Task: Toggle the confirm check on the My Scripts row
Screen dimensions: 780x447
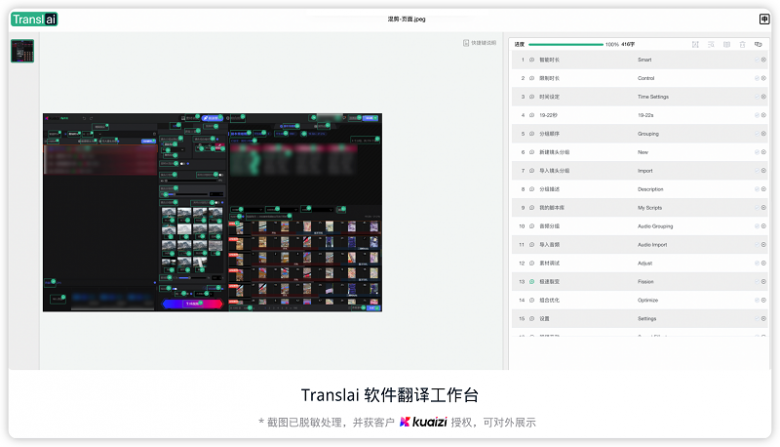Action: [x=757, y=207]
